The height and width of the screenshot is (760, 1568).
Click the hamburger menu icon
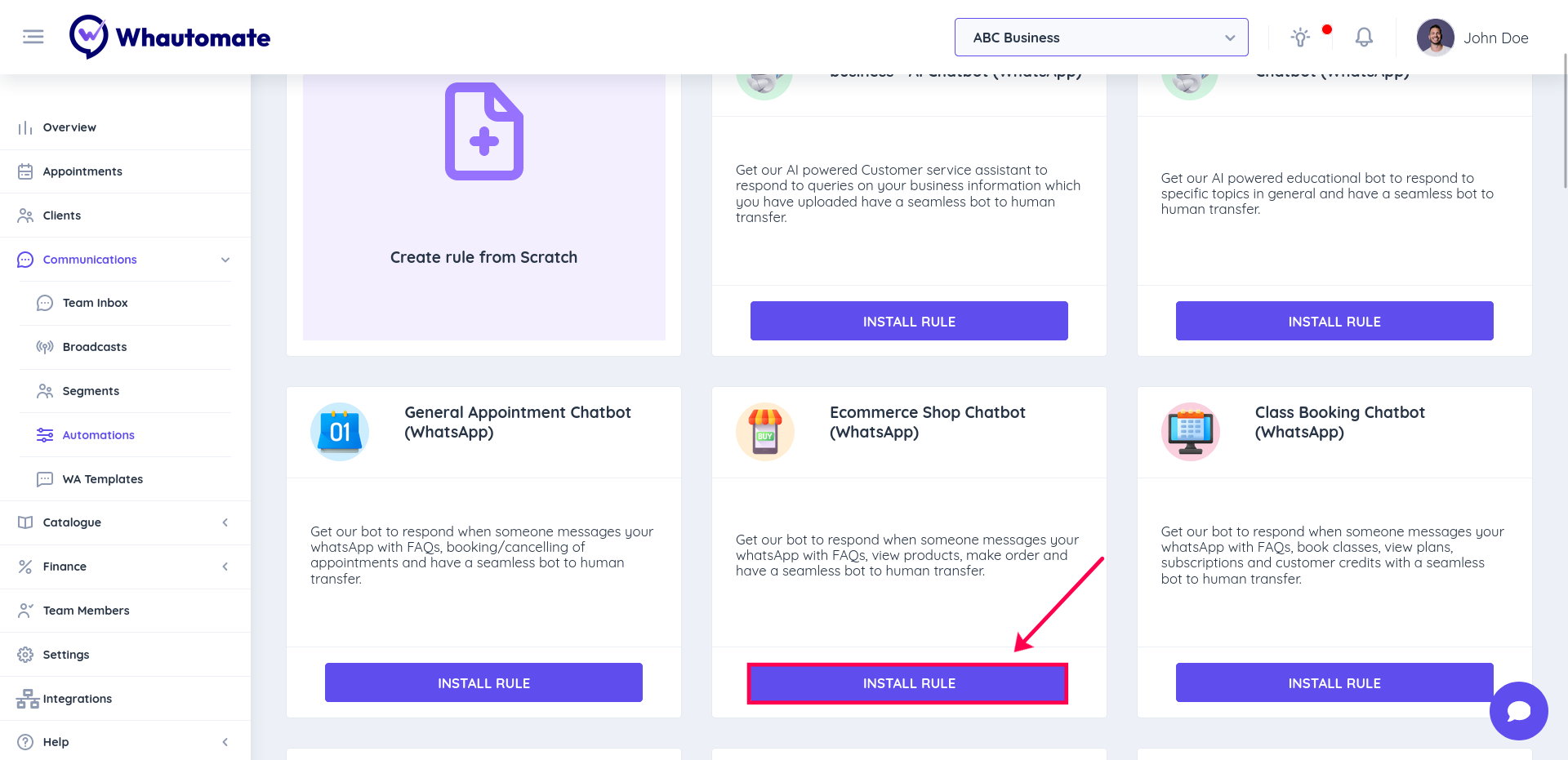33,37
